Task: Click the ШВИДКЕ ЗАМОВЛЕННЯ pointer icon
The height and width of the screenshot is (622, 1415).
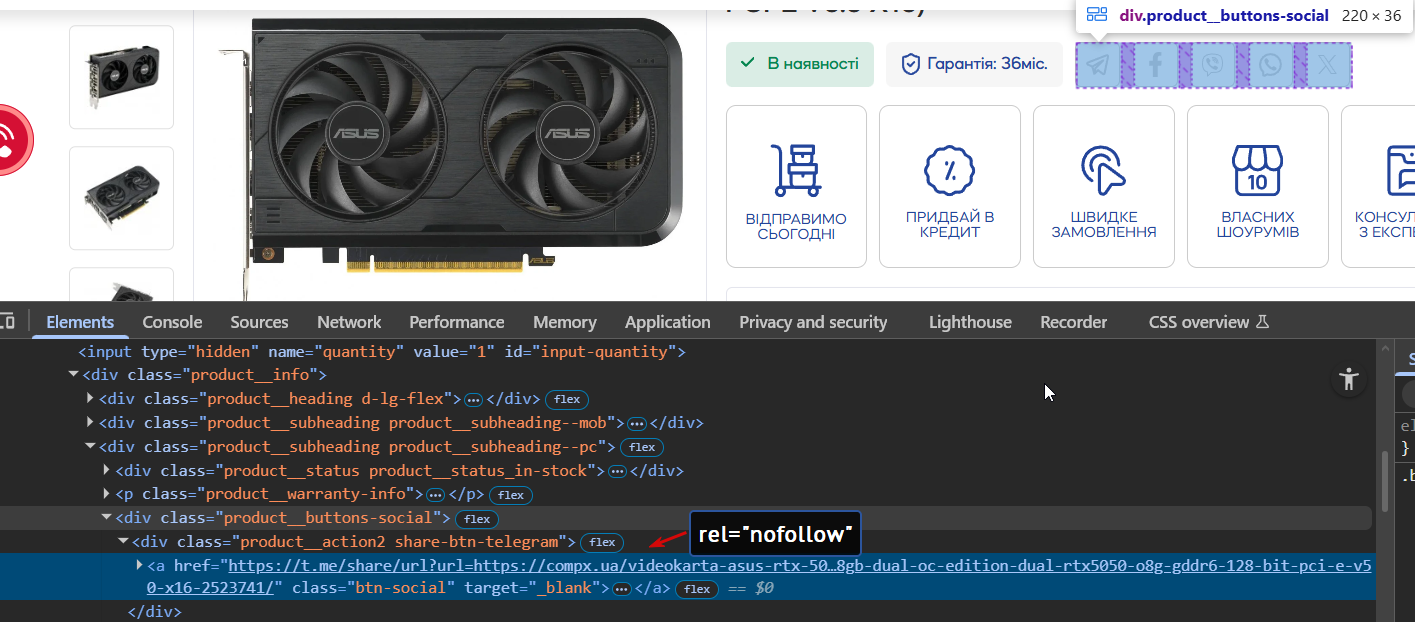Action: tap(1103, 170)
